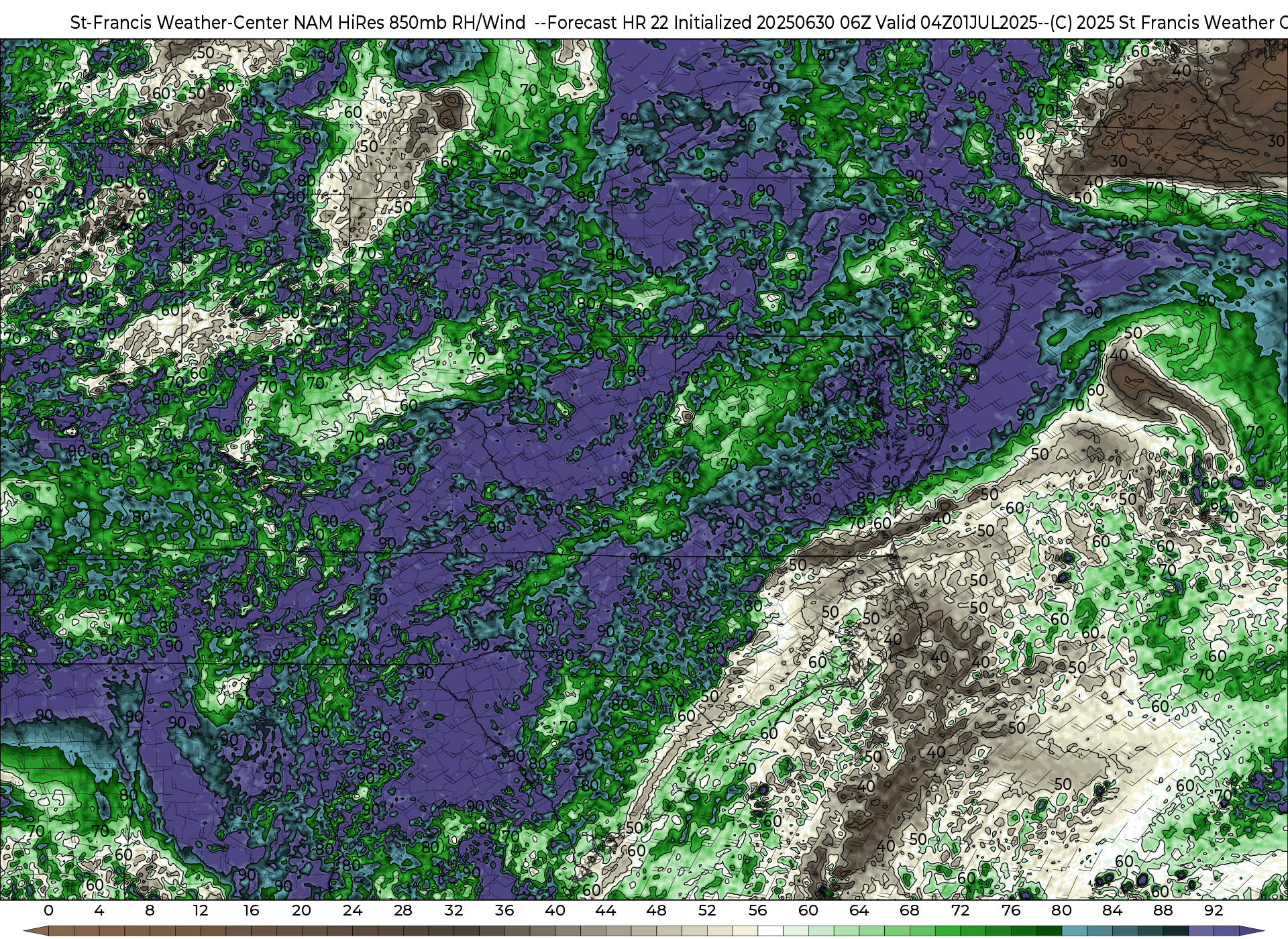Click the color bar tick label 48
This screenshot has width=1288, height=939.
657,911
